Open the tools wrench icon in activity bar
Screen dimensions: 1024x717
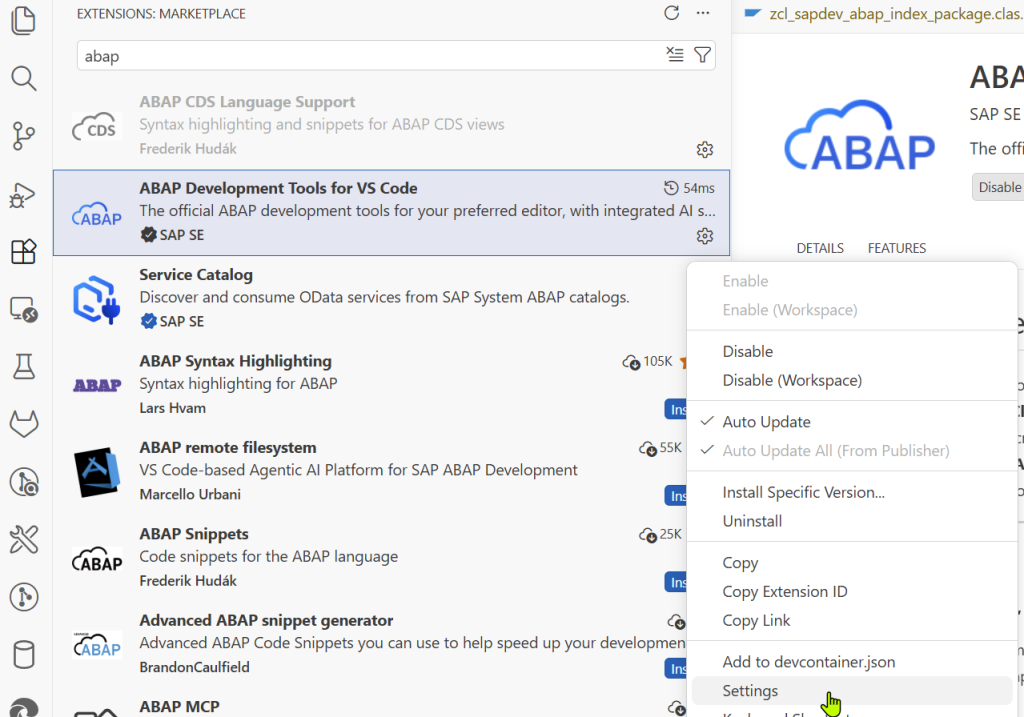[x=24, y=539]
